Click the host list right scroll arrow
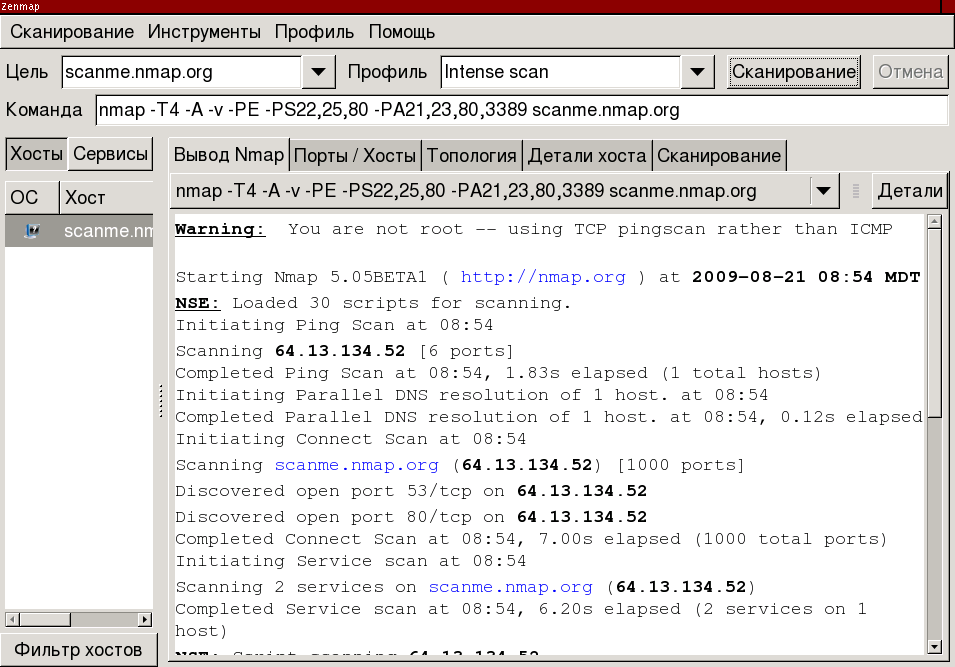This screenshot has width=955, height=667. coord(144,619)
